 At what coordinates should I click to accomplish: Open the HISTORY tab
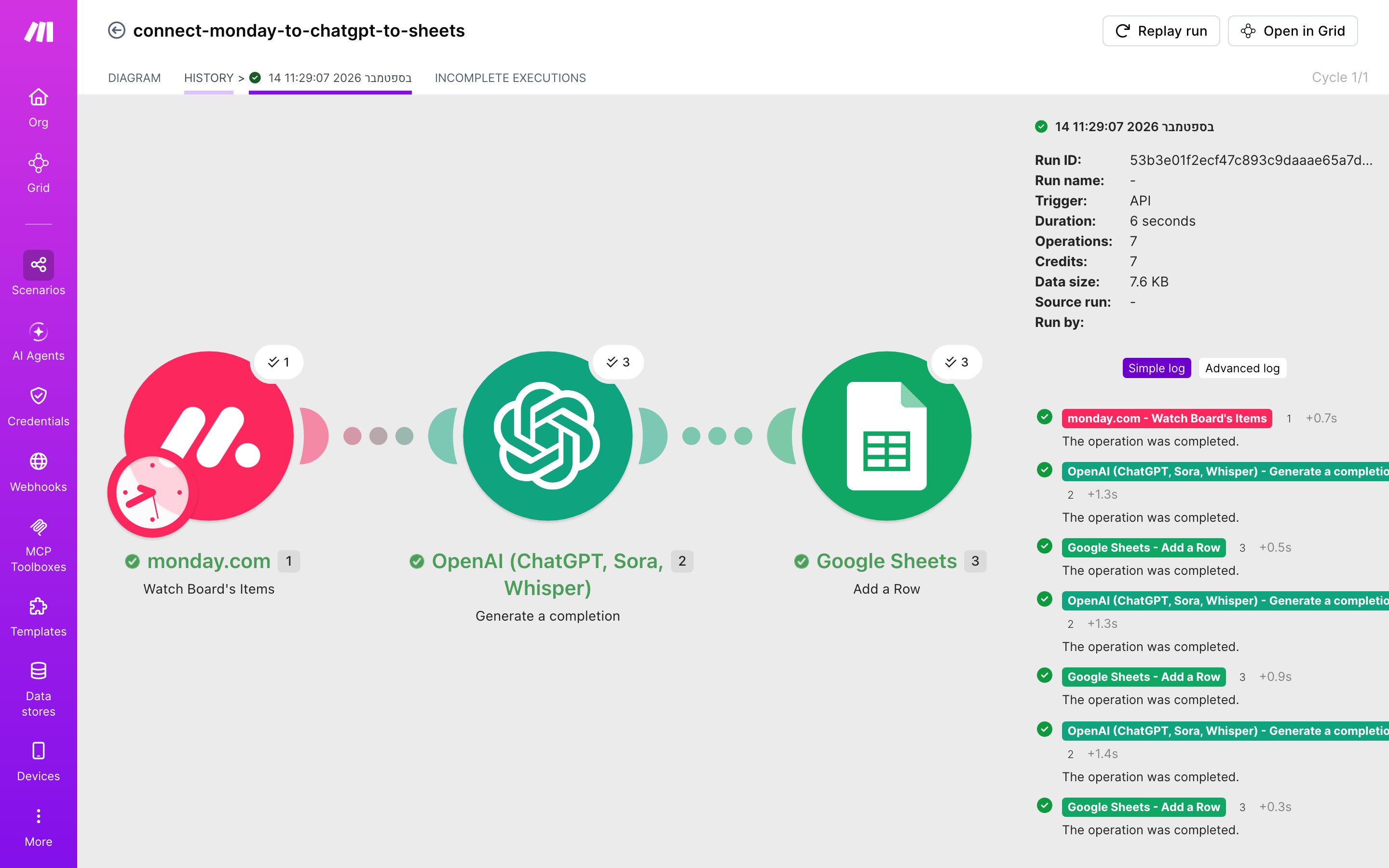(x=209, y=78)
